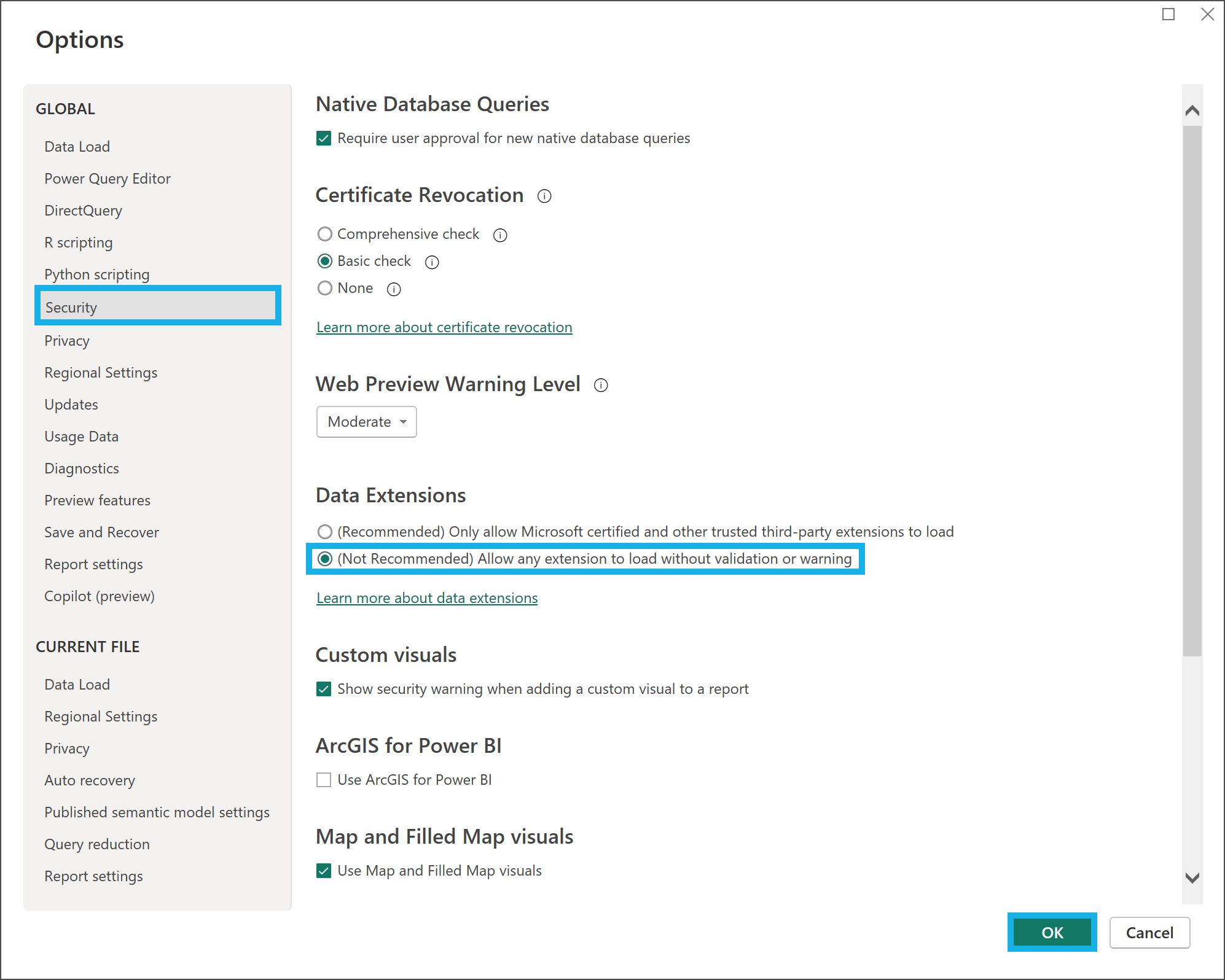The height and width of the screenshot is (980, 1225).
Task: Go to Save and Recover options
Action: tap(102, 532)
